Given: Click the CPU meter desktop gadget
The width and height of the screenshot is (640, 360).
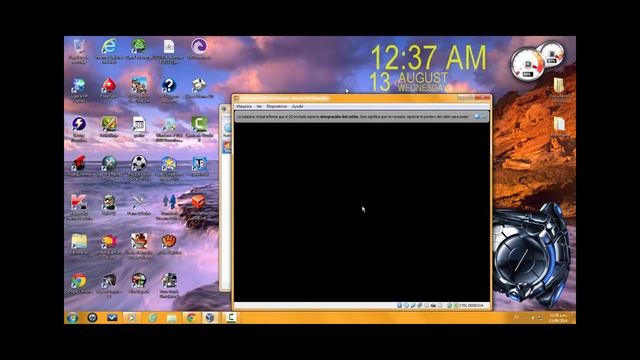Looking at the screenshot, I should (528, 64).
